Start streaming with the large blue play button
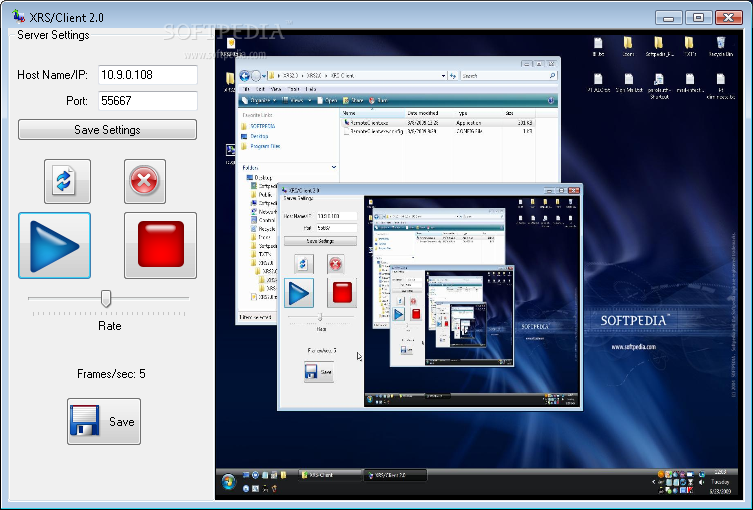 click(x=54, y=245)
